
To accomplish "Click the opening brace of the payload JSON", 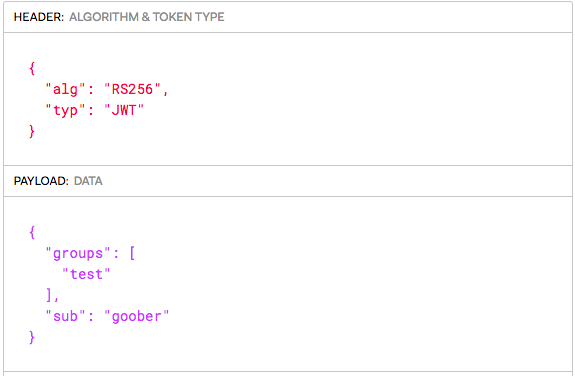I will [32, 232].
